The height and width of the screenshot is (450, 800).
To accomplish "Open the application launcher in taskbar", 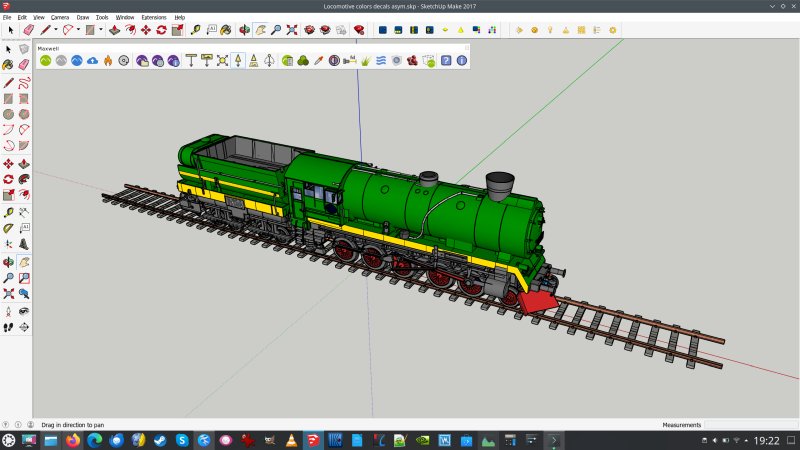I will (8, 440).
